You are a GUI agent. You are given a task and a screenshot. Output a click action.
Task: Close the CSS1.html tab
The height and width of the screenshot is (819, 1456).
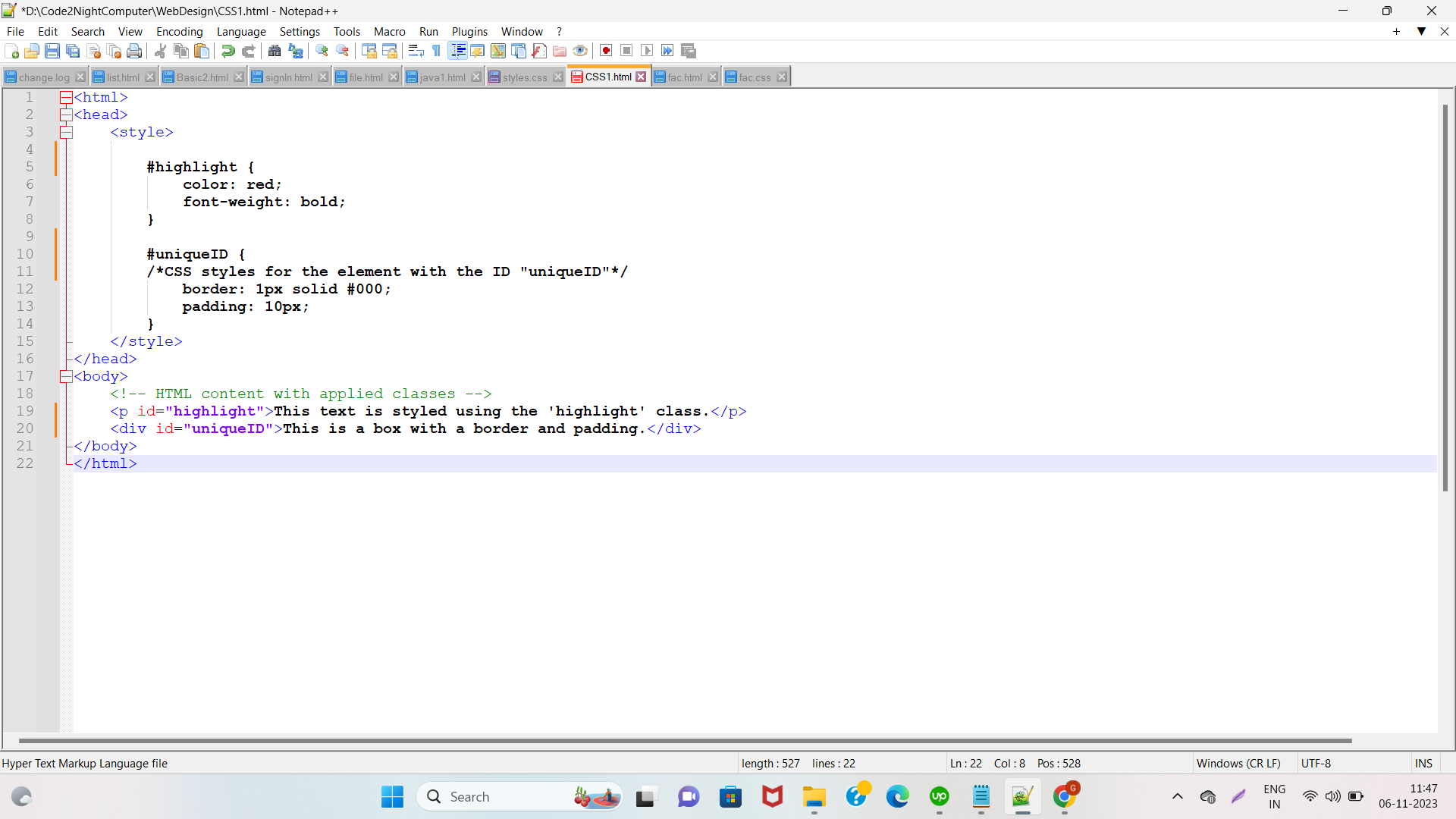tap(641, 77)
